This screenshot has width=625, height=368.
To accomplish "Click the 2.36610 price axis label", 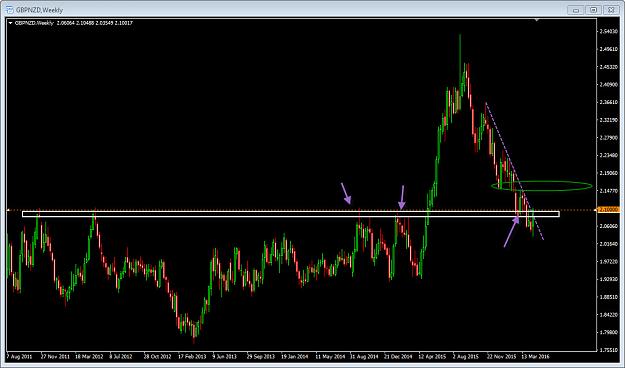I will [x=608, y=102].
